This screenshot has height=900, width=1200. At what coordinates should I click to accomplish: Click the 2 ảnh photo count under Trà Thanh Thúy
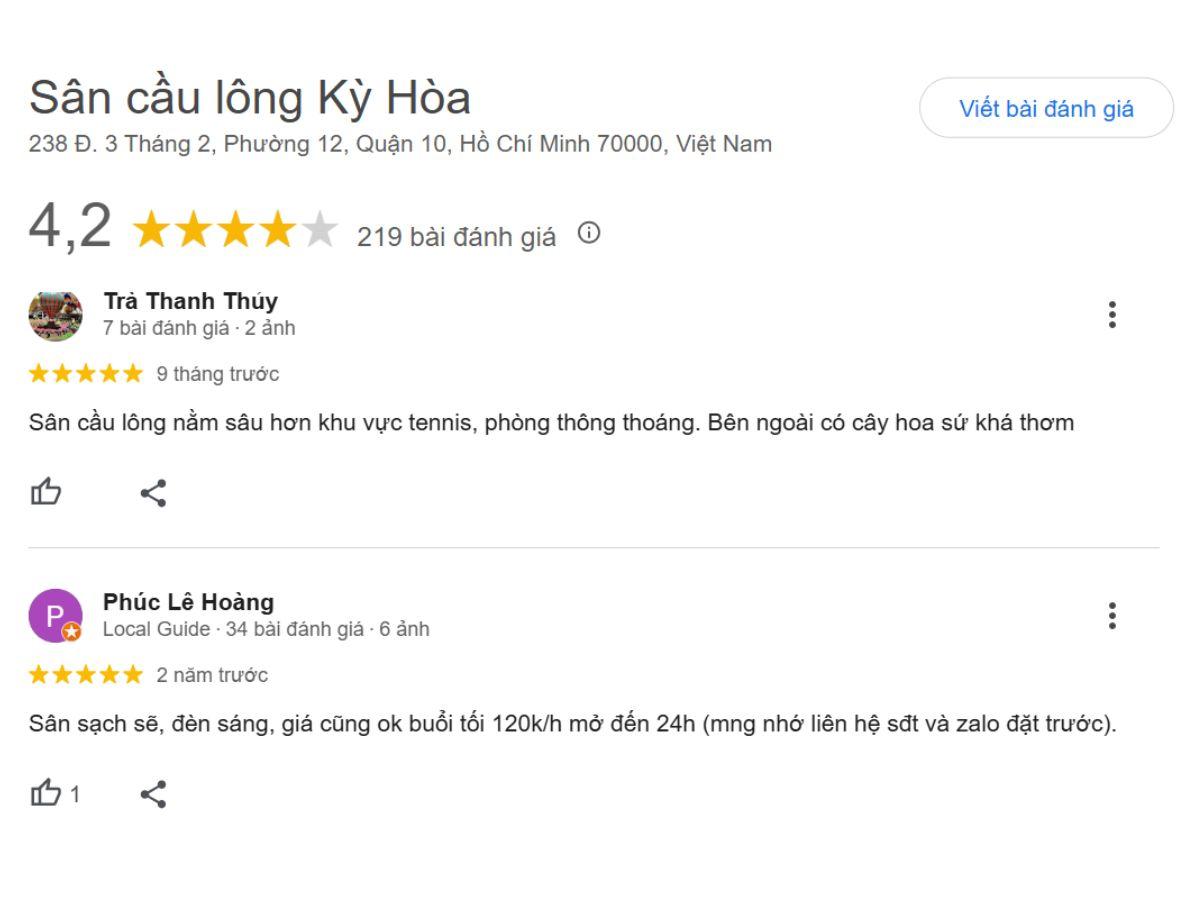coord(268,328)
